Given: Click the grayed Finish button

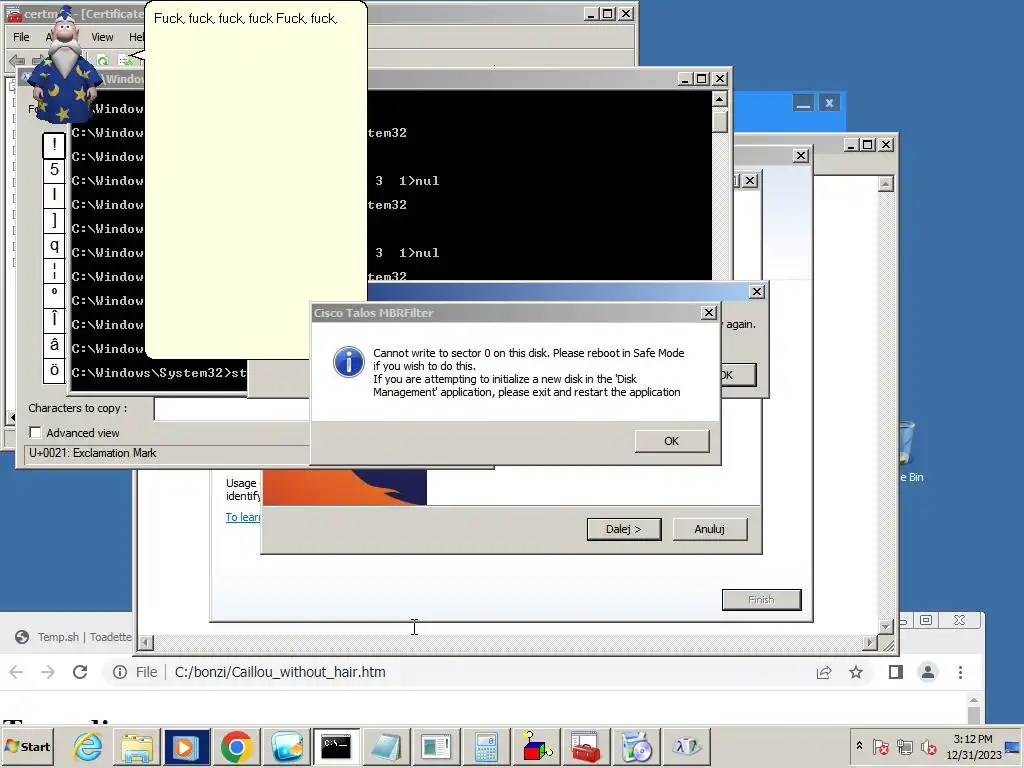Looking at the screenshot, I should tap(761, 600).
